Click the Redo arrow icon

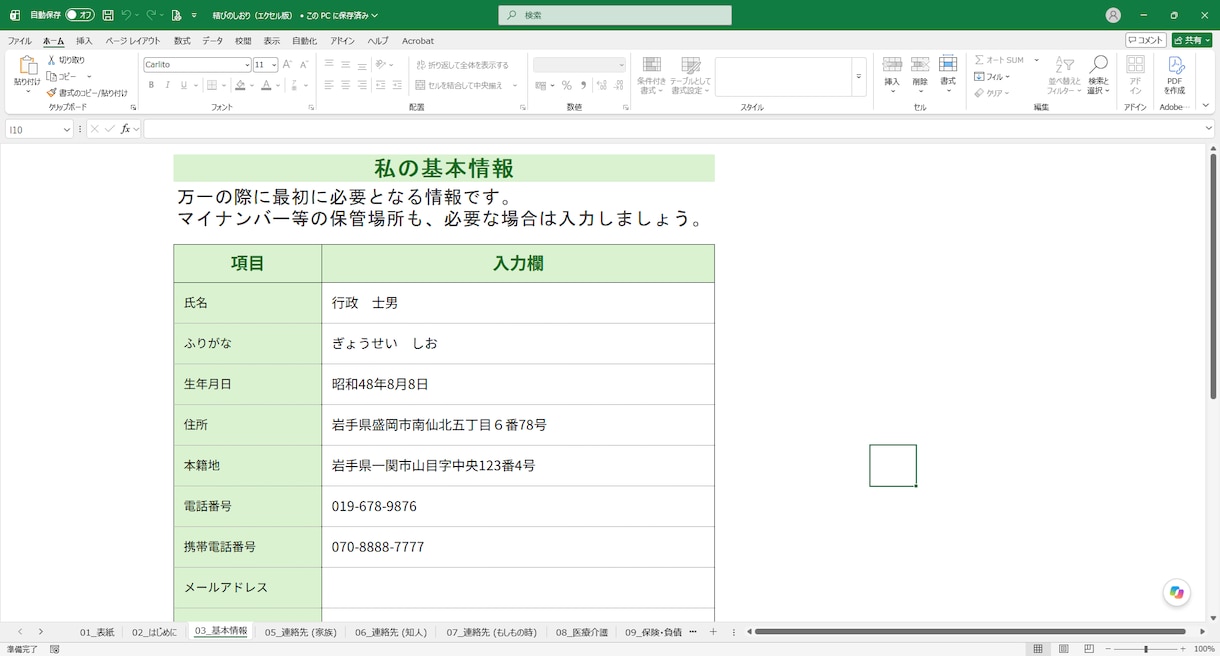[x=151, y=15]
